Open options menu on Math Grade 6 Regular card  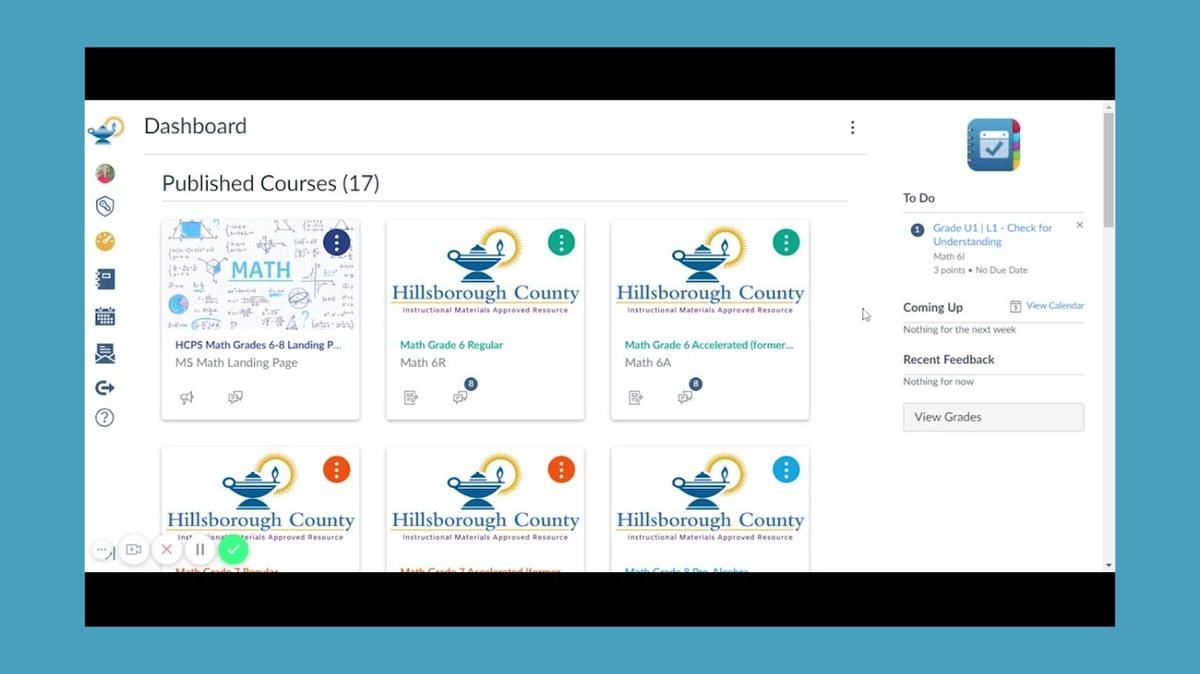561,242
